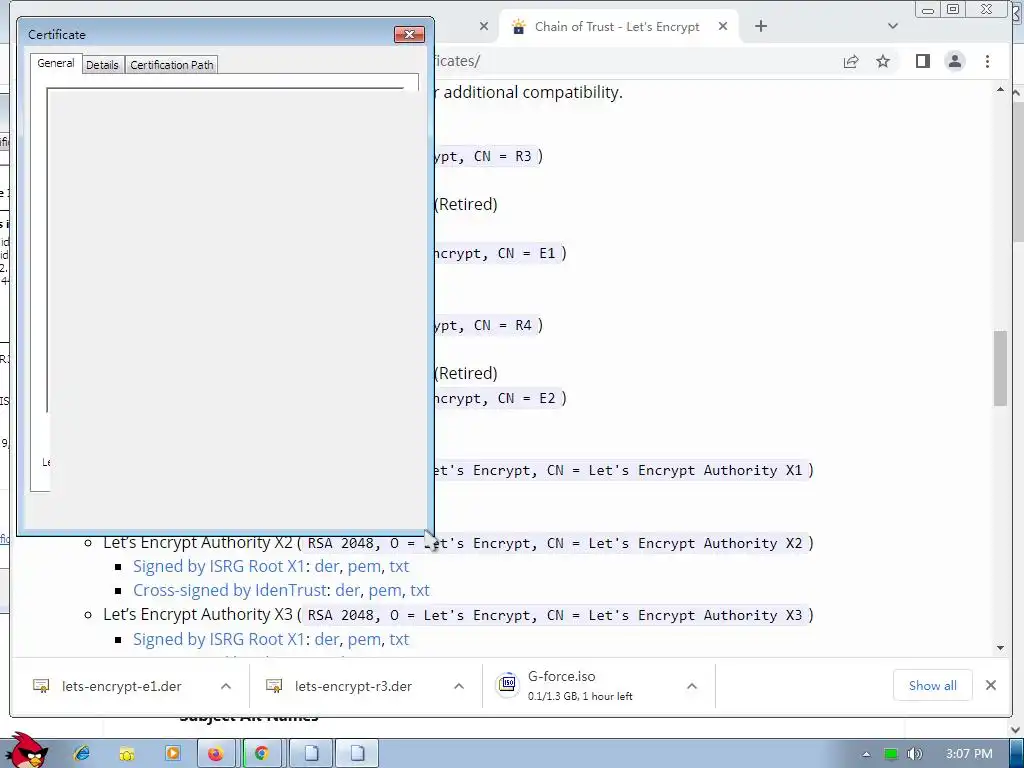Switch to the Details tab in Certificate dialog
This screenshot has height=768, width=1024.
[x=103, y=65]
